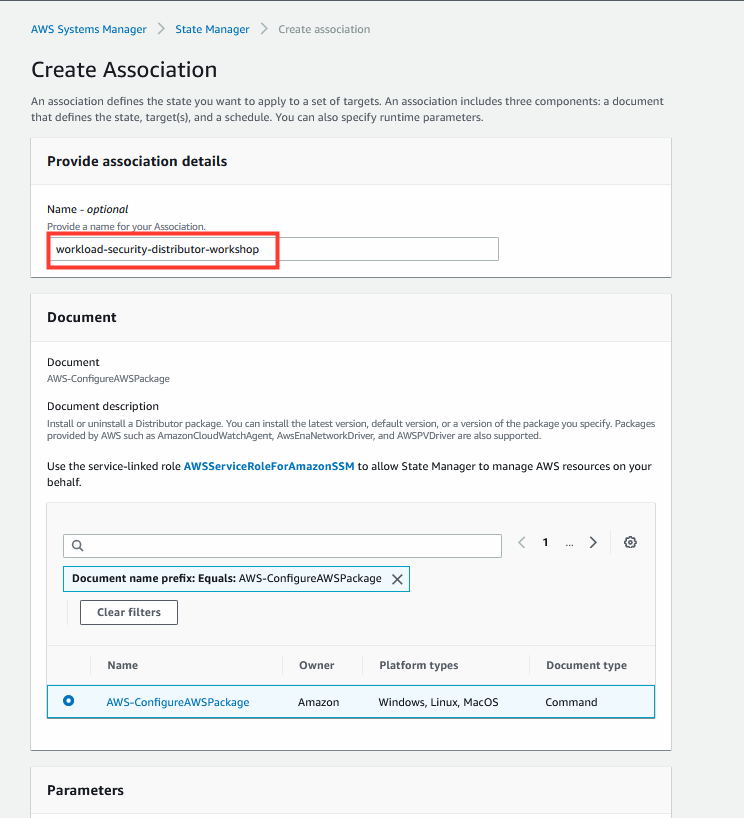
Task: Select page 1 in pagination
Action: (x=545, y=543)
